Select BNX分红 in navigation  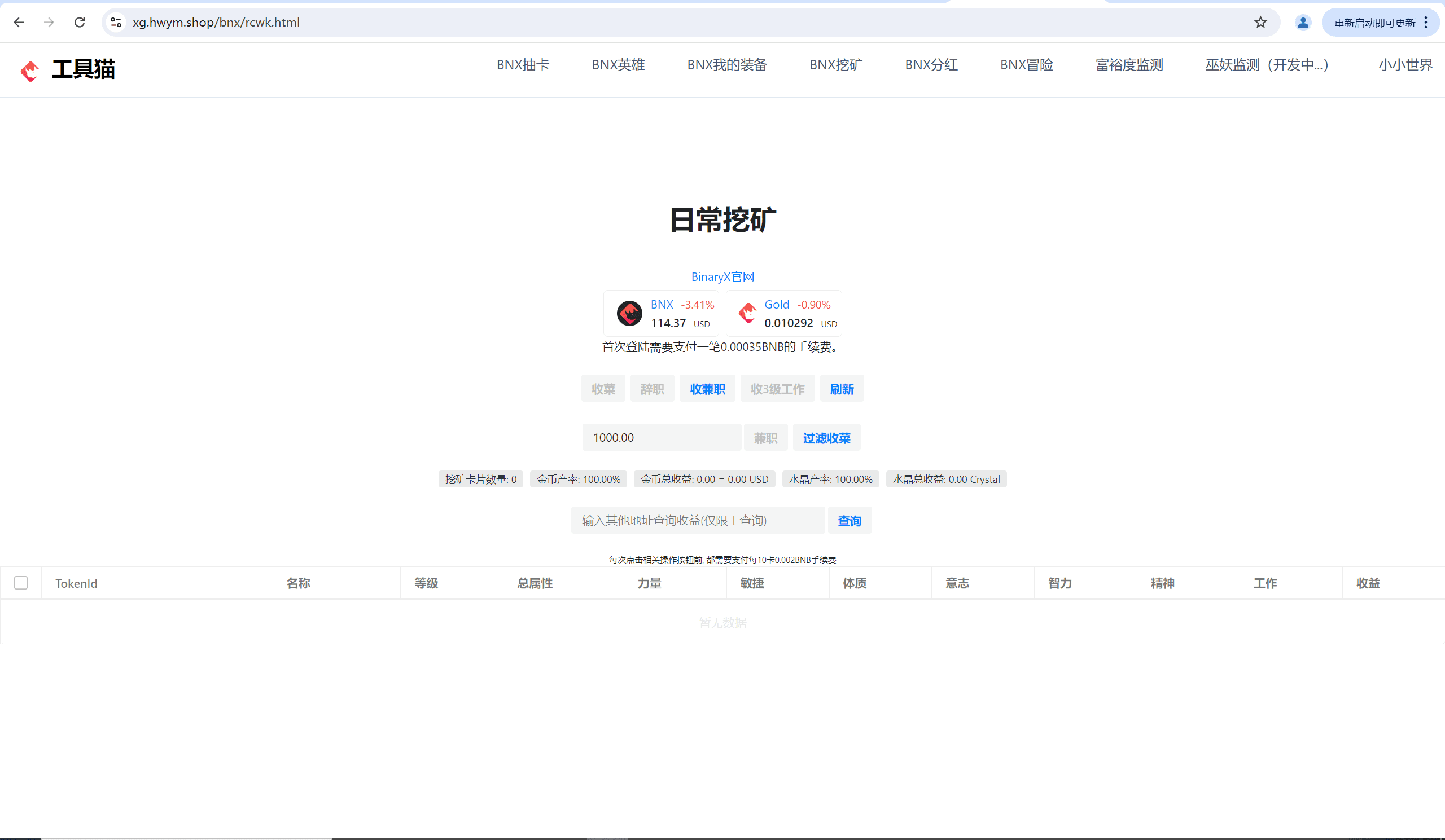tap(931, 65)
